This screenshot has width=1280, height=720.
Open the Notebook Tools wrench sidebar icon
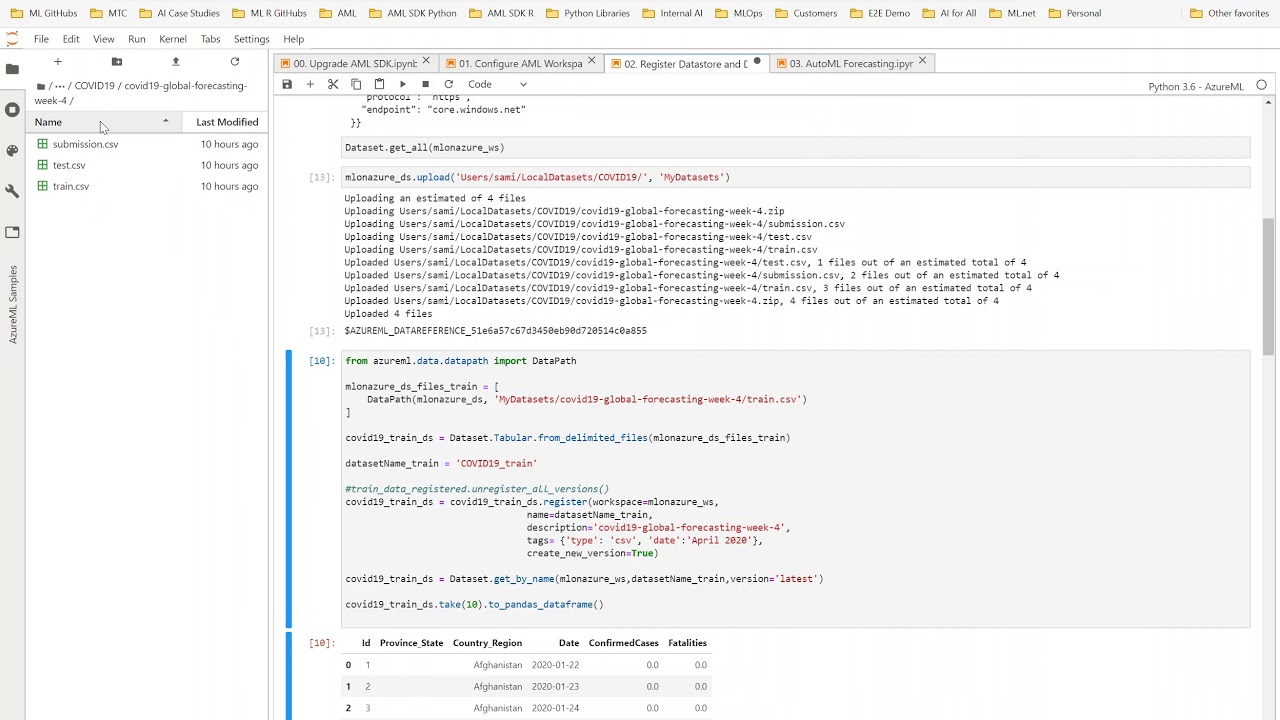coord(12,190)
